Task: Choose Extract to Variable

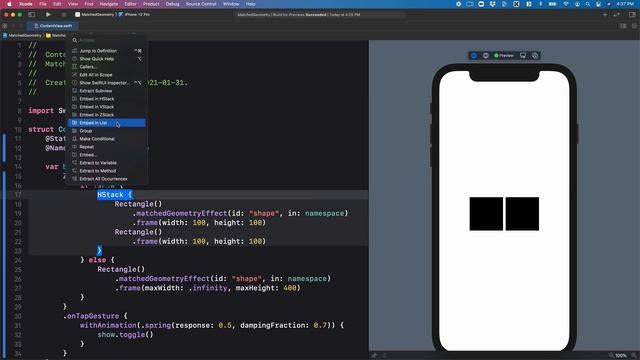Action: [107, 163]
